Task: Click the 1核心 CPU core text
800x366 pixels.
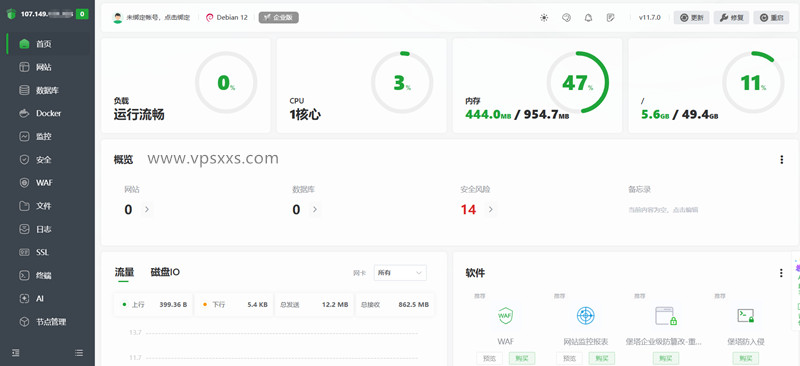Action: click(305, 115)
